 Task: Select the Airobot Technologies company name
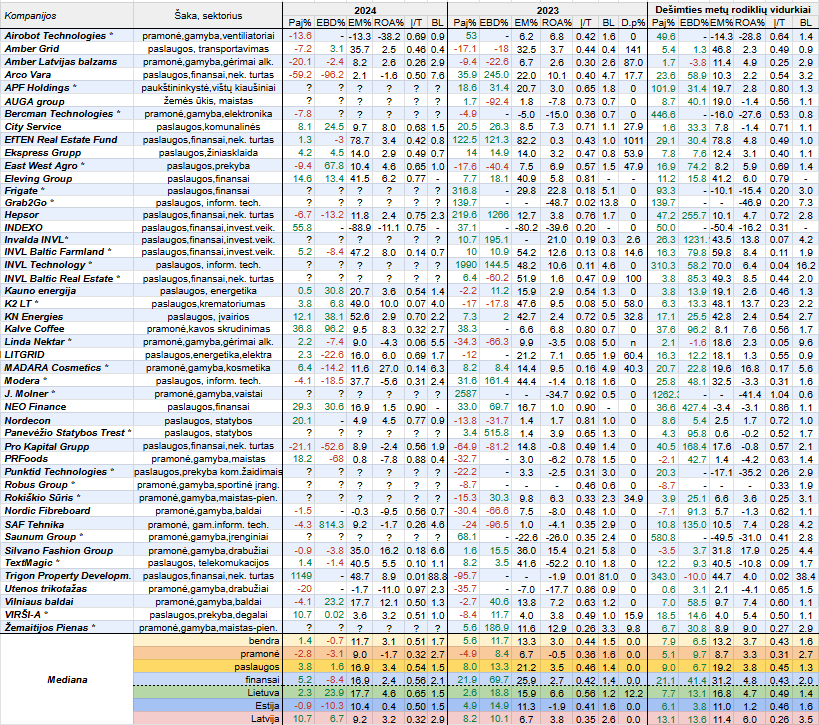point(55,36)
